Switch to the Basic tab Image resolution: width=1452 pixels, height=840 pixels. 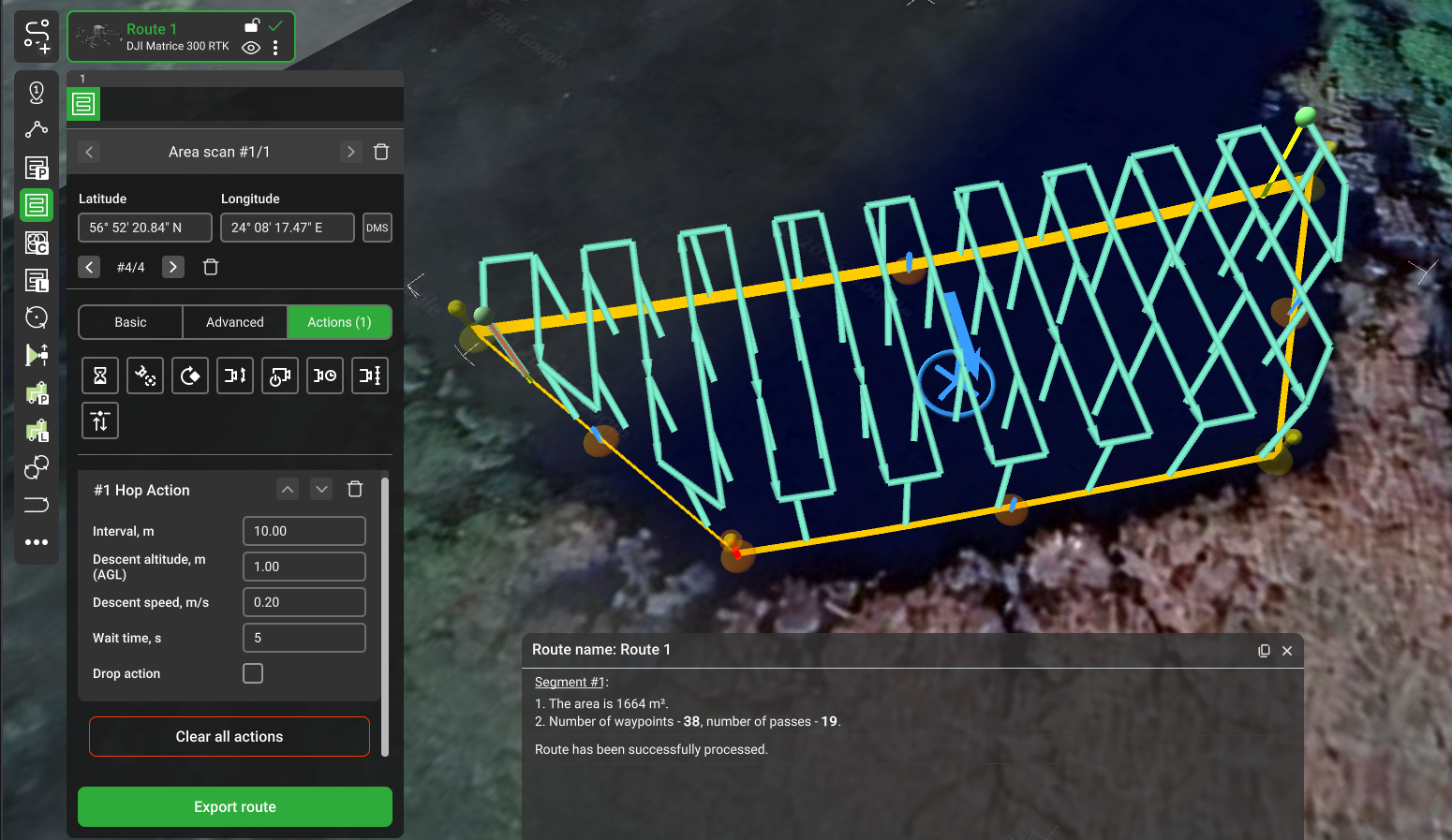130,322
